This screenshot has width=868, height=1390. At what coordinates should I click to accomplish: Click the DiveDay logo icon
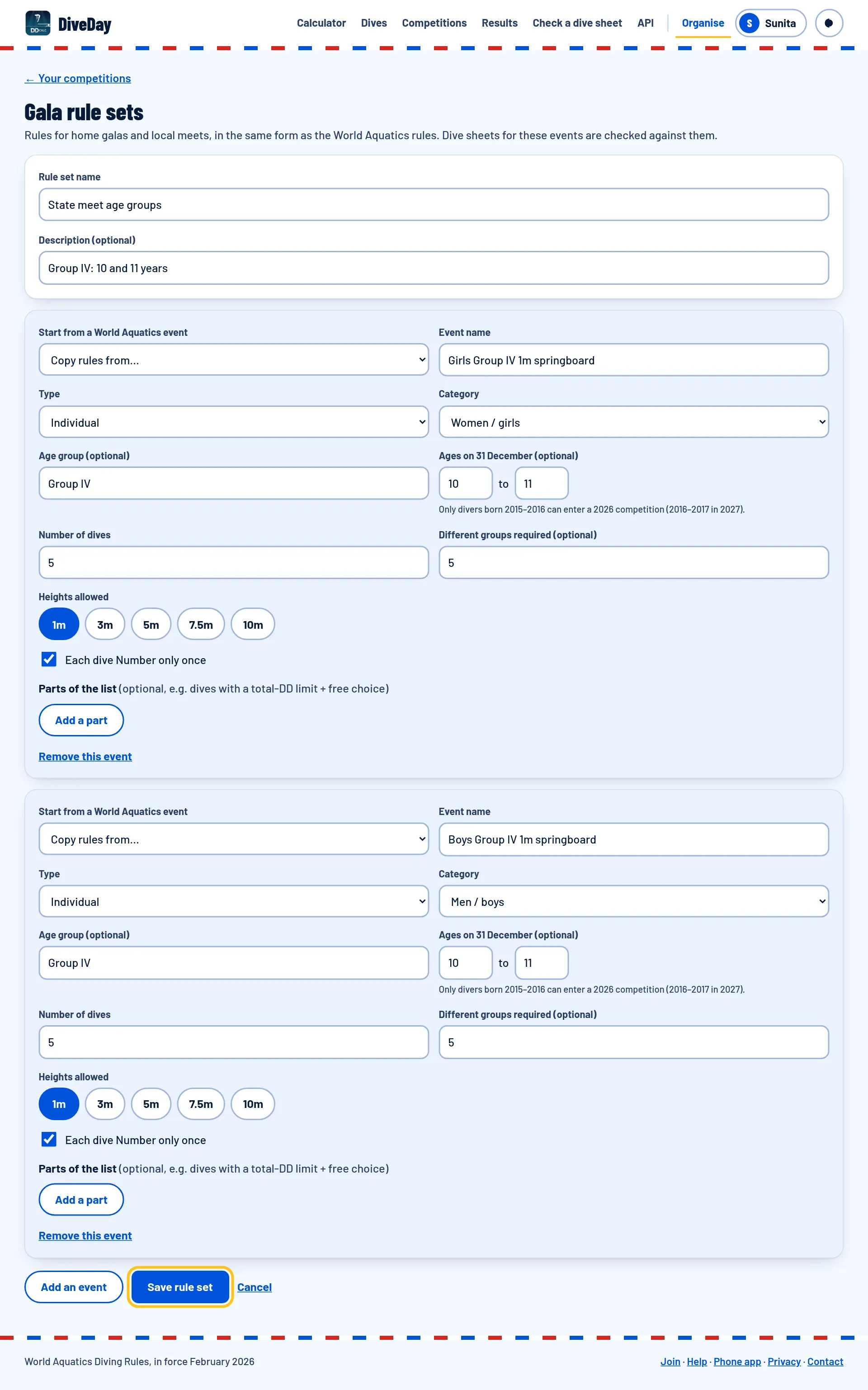(38, 23)
